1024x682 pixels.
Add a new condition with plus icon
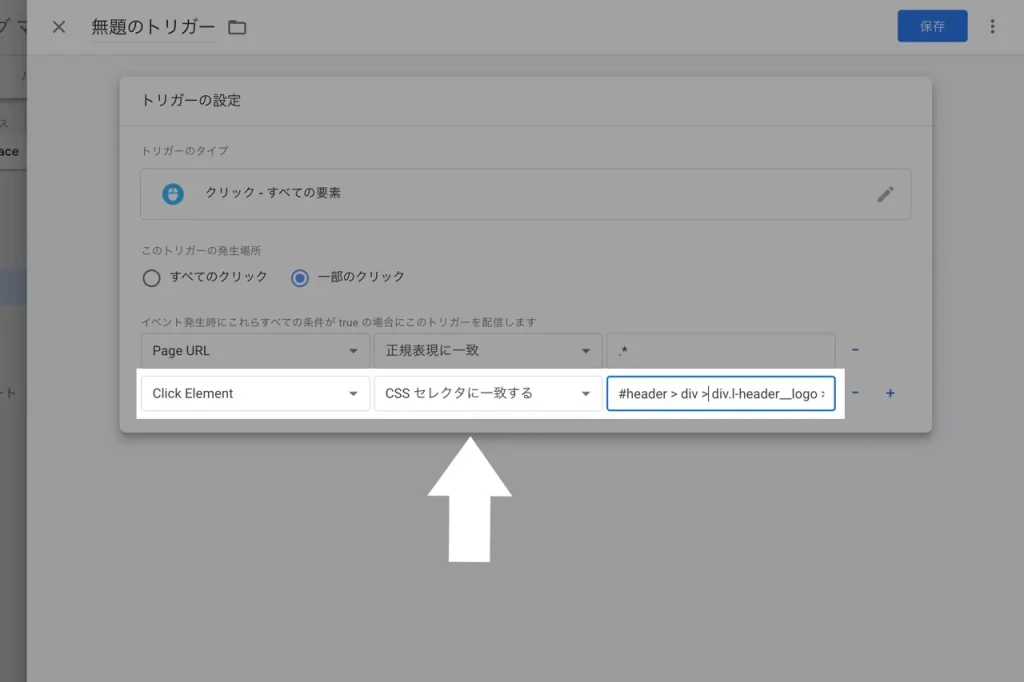890,393
